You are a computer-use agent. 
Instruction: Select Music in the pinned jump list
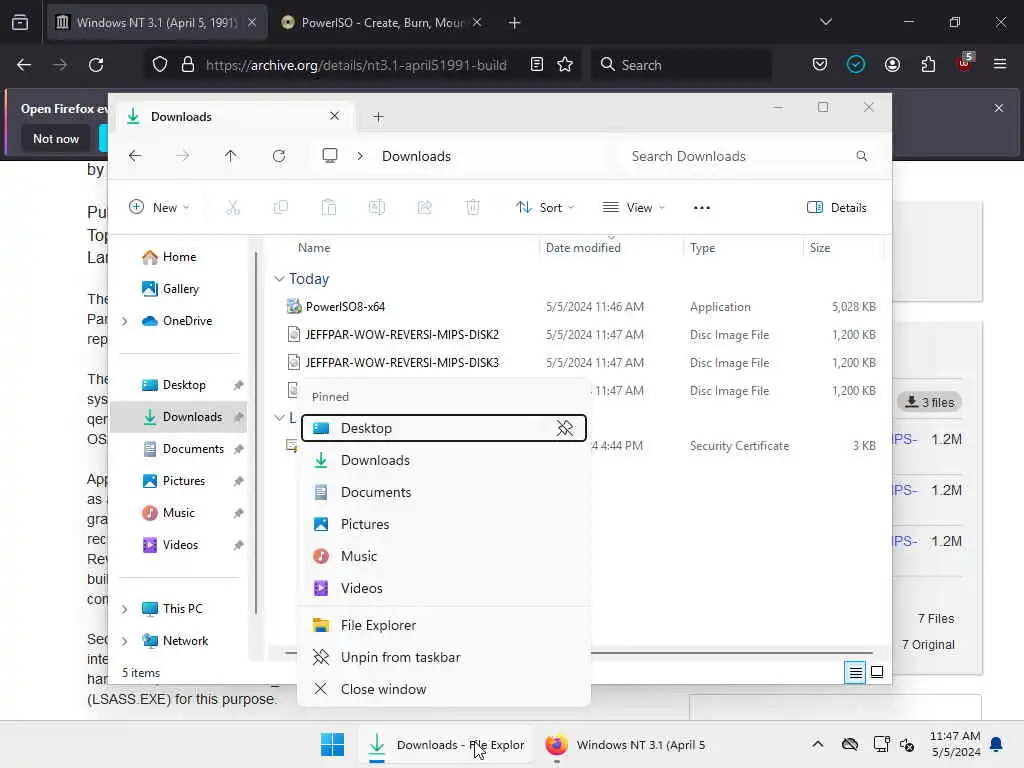(444, 556)
